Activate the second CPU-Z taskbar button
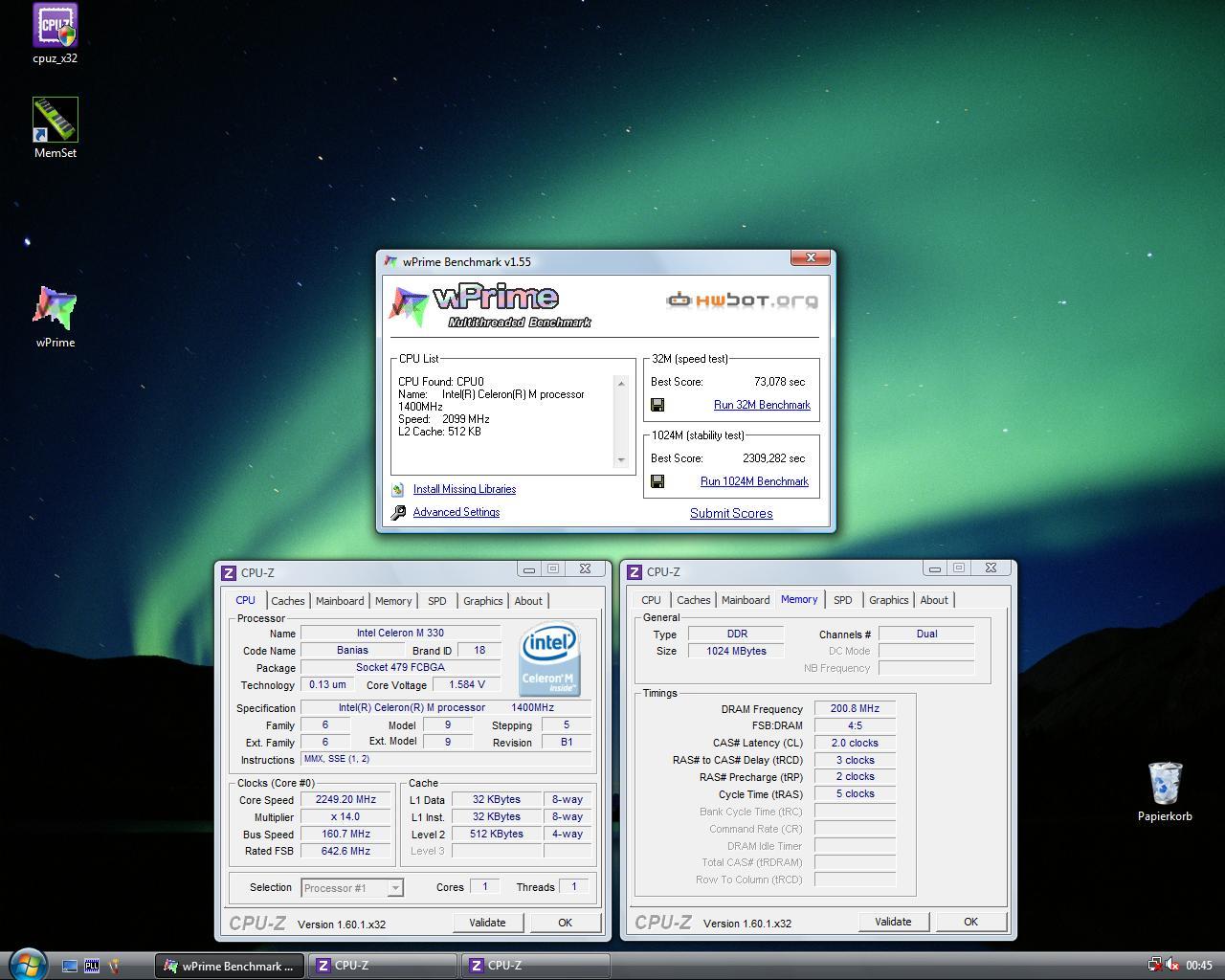Viewport: 1225px width, 980px height. tap(536, 966)
